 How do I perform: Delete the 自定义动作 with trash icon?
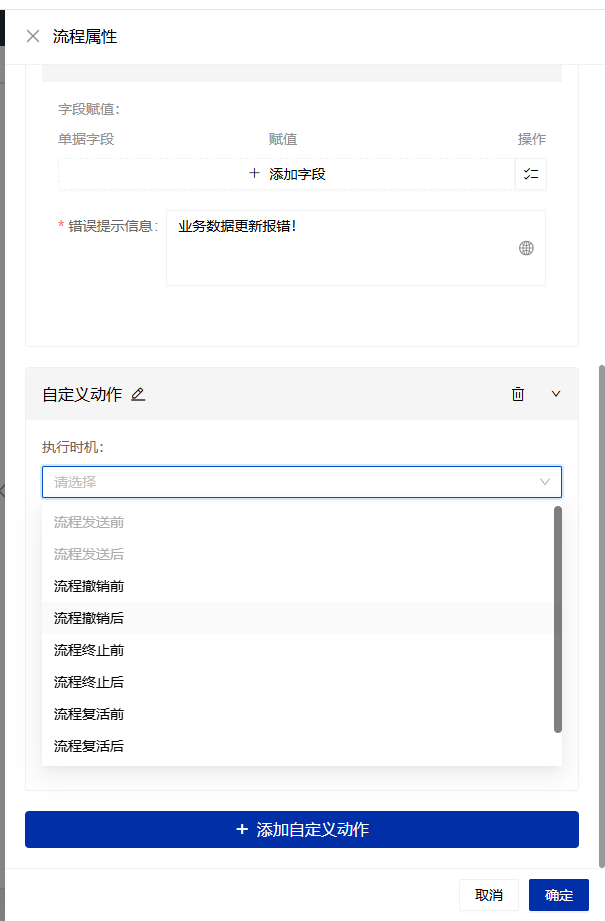coord(517,394)
